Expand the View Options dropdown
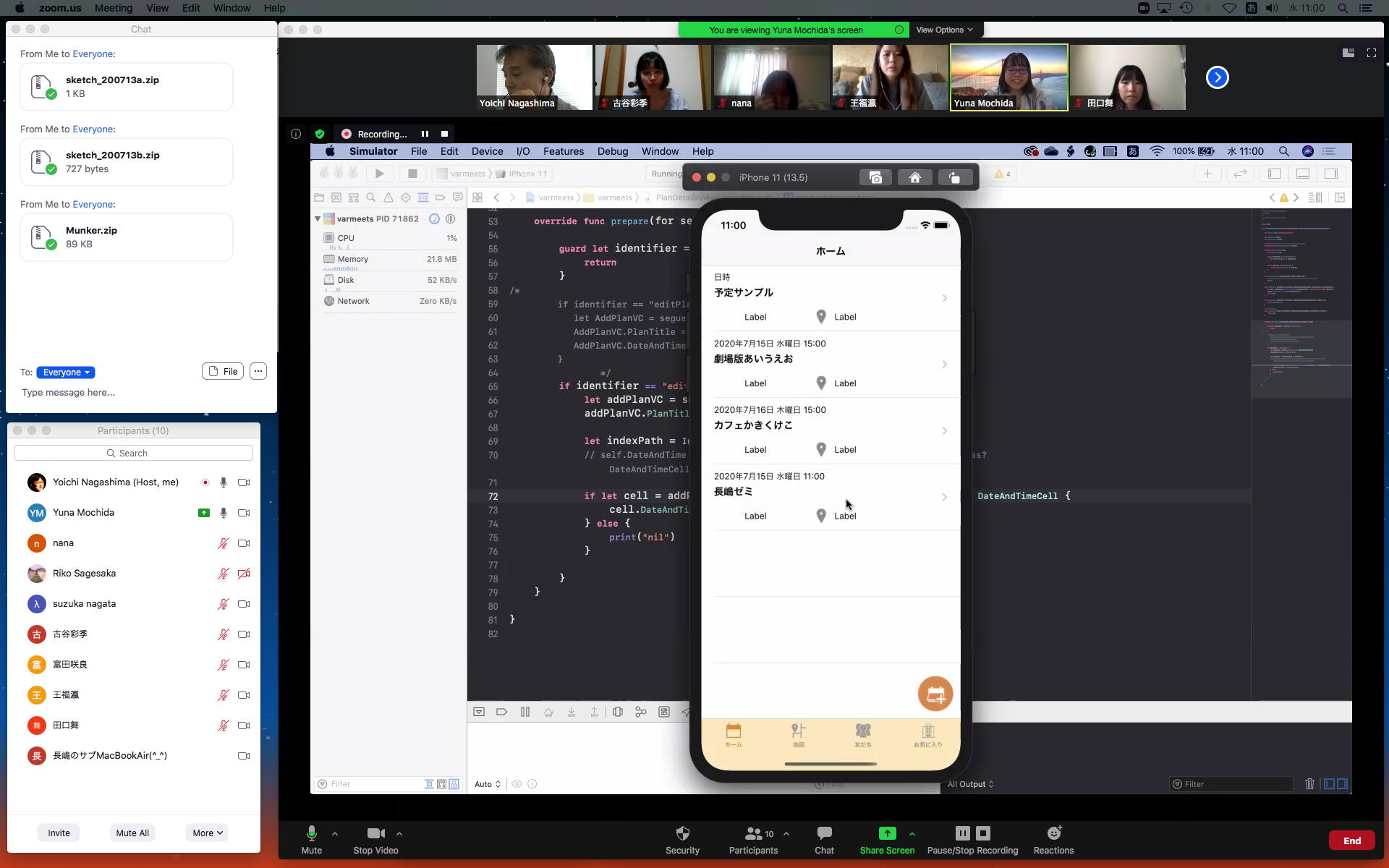Viewport: 1389px width, 868px height. coord(944,30)
